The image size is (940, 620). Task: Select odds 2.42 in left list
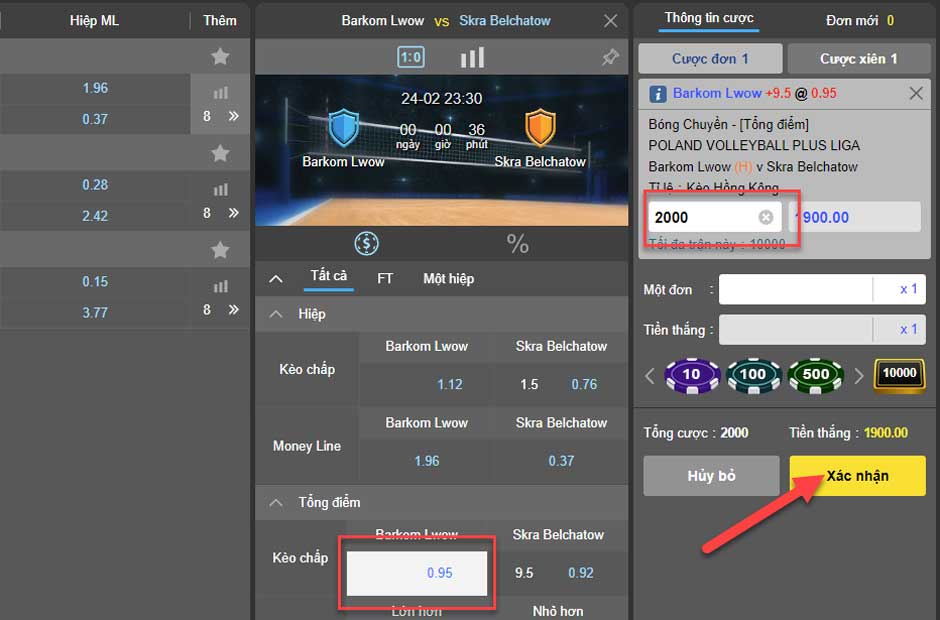point(95,216)
